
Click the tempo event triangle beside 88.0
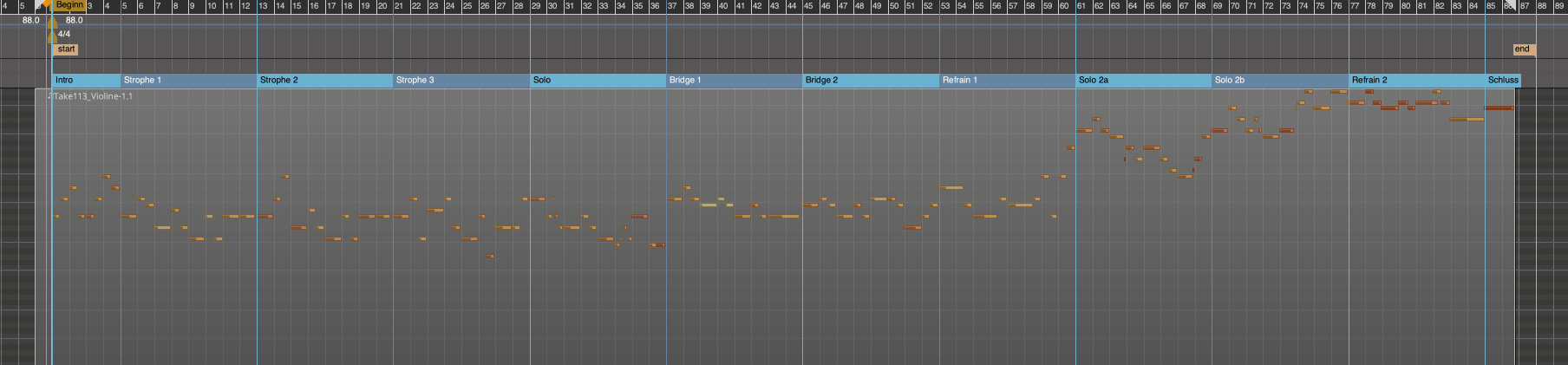pyautogui.click(x=52, y=23)
